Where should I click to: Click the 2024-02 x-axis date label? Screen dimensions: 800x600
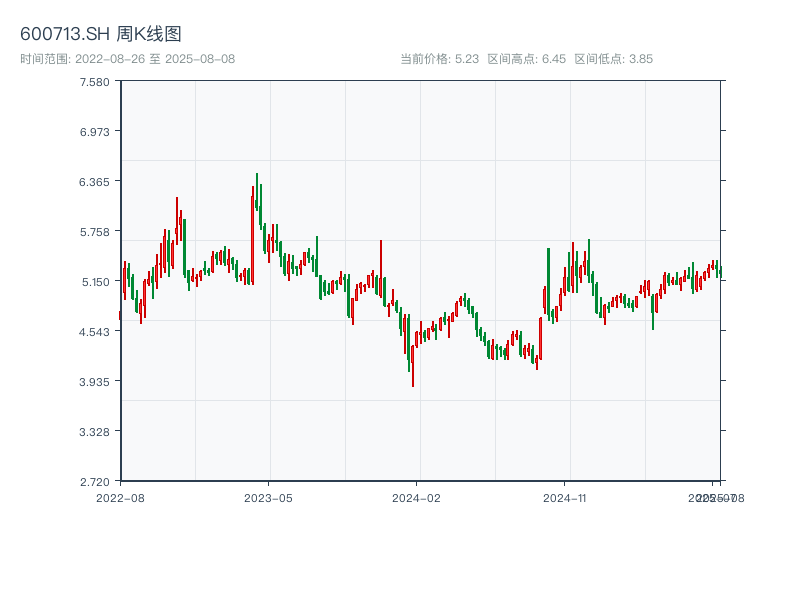417,497
